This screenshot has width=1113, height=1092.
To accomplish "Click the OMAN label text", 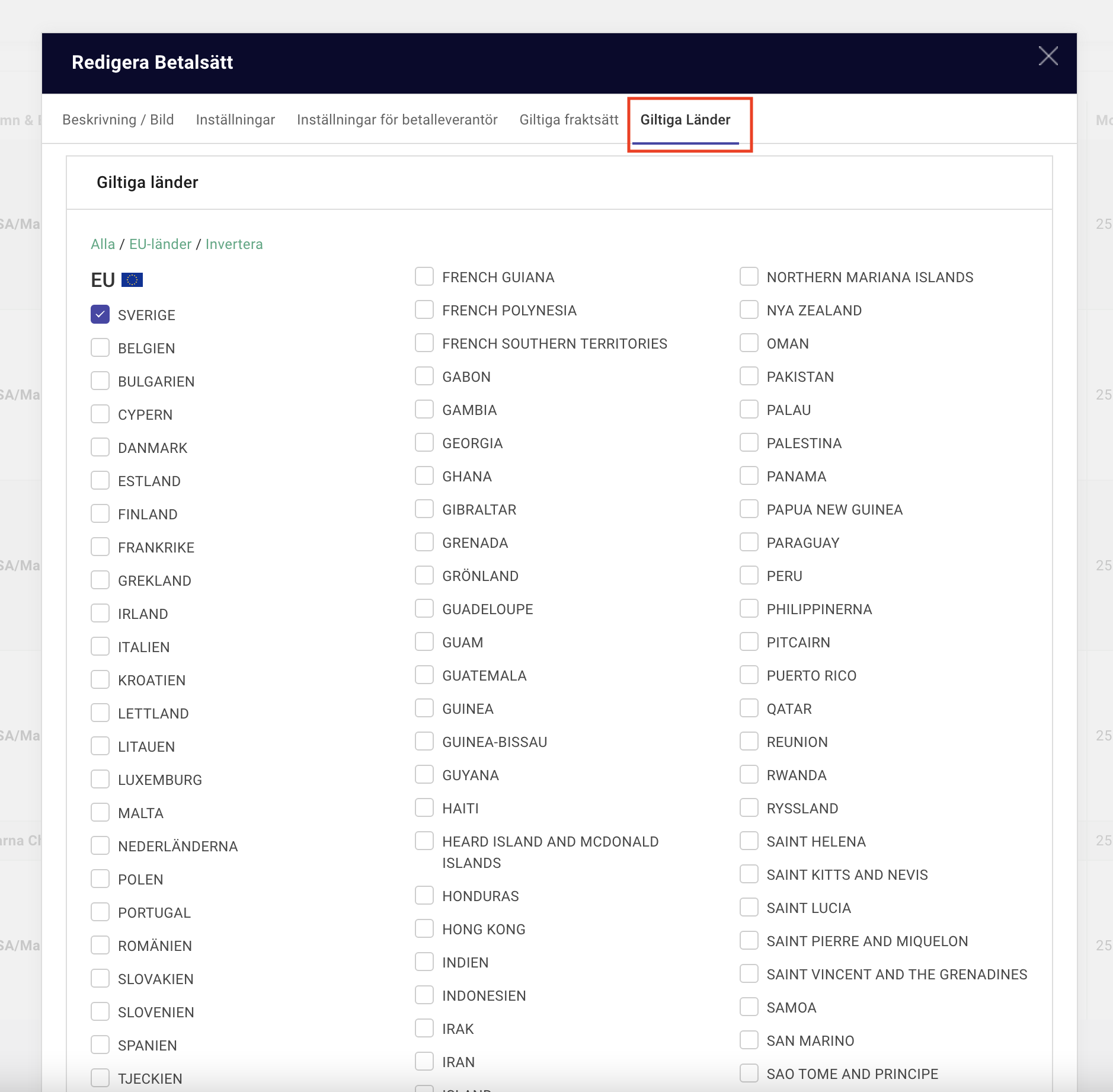I will click(x=788, y=344).
